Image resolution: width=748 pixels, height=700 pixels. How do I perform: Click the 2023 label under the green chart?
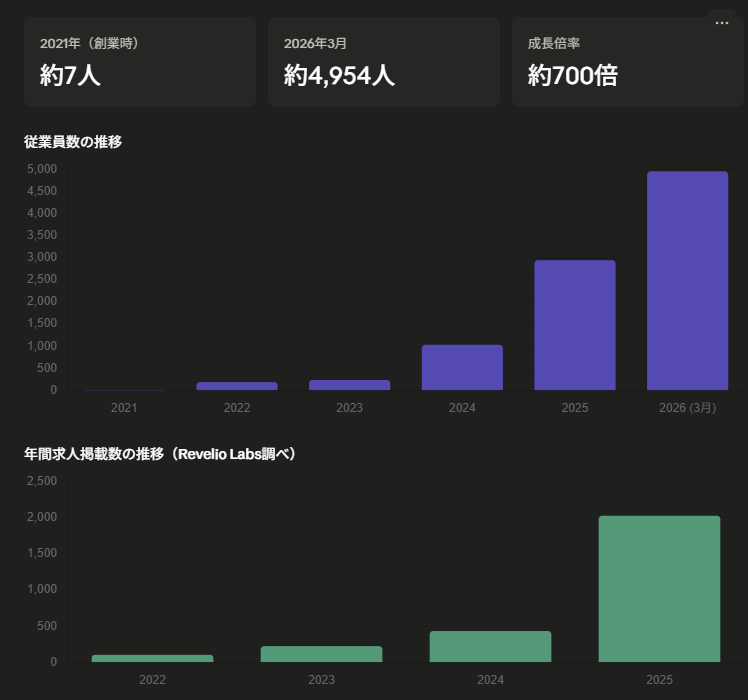[322, 679]
